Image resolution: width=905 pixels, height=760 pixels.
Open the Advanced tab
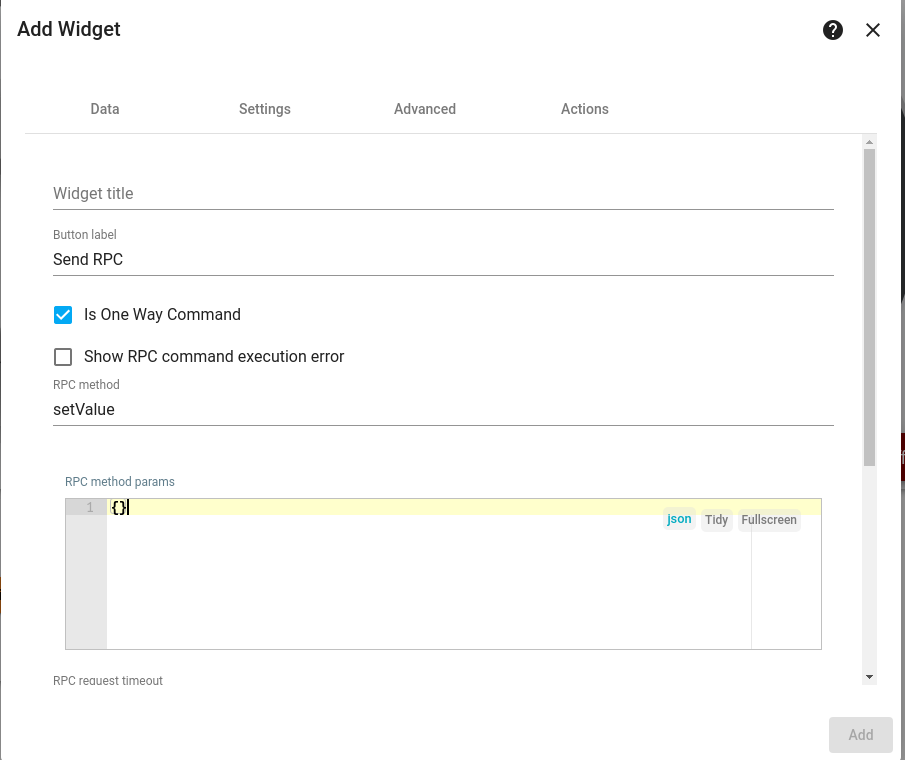[x=424, y=109]
